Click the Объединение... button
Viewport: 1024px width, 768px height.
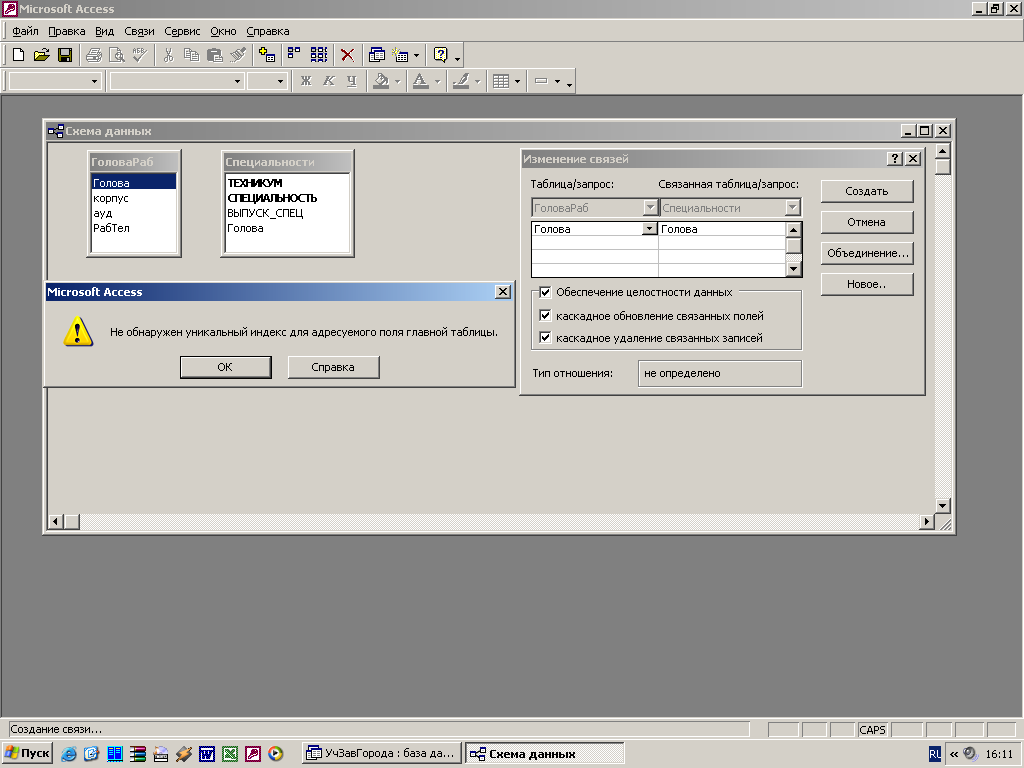867,253
